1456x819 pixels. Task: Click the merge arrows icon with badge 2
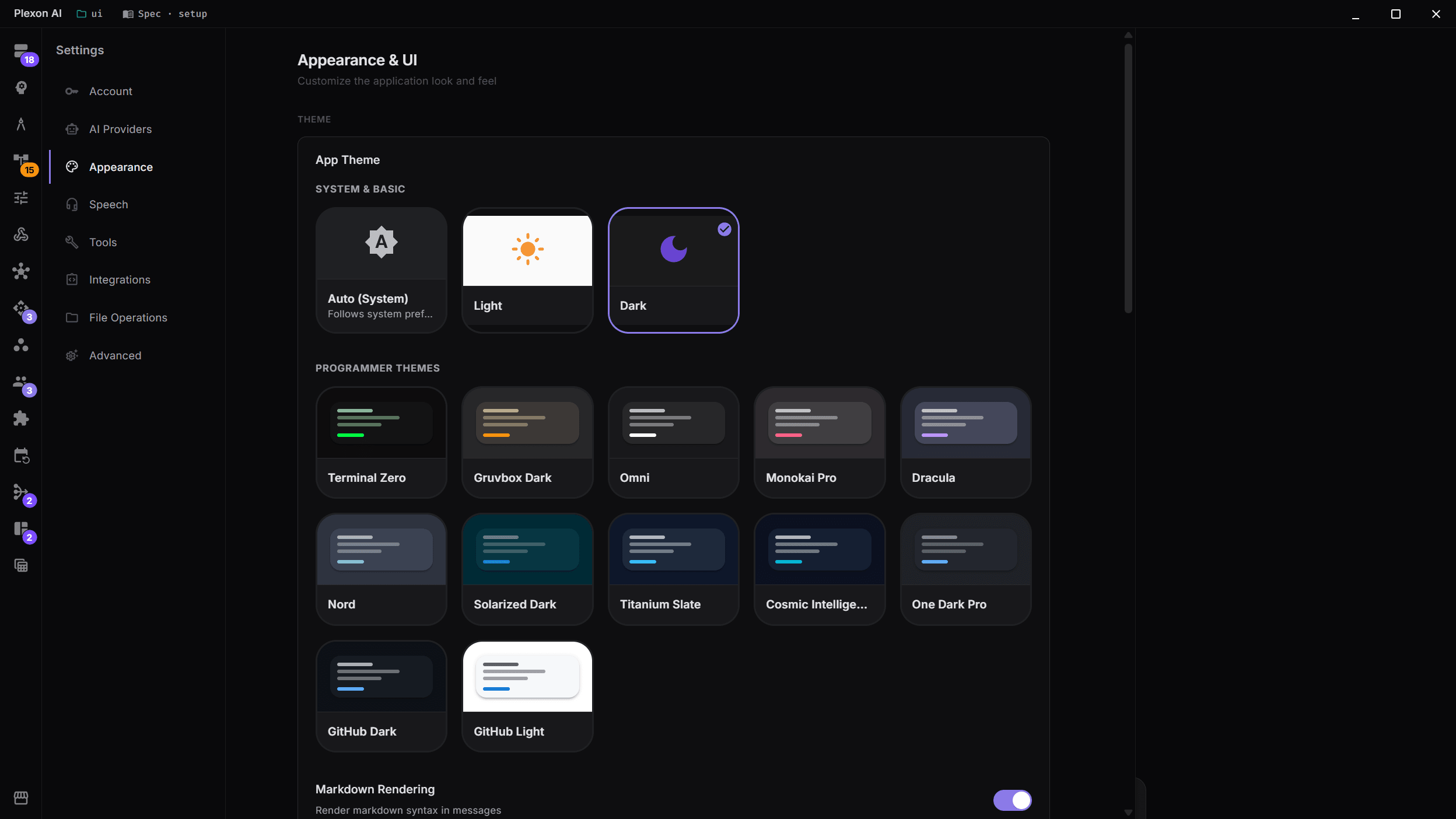(x=22, y=492)
